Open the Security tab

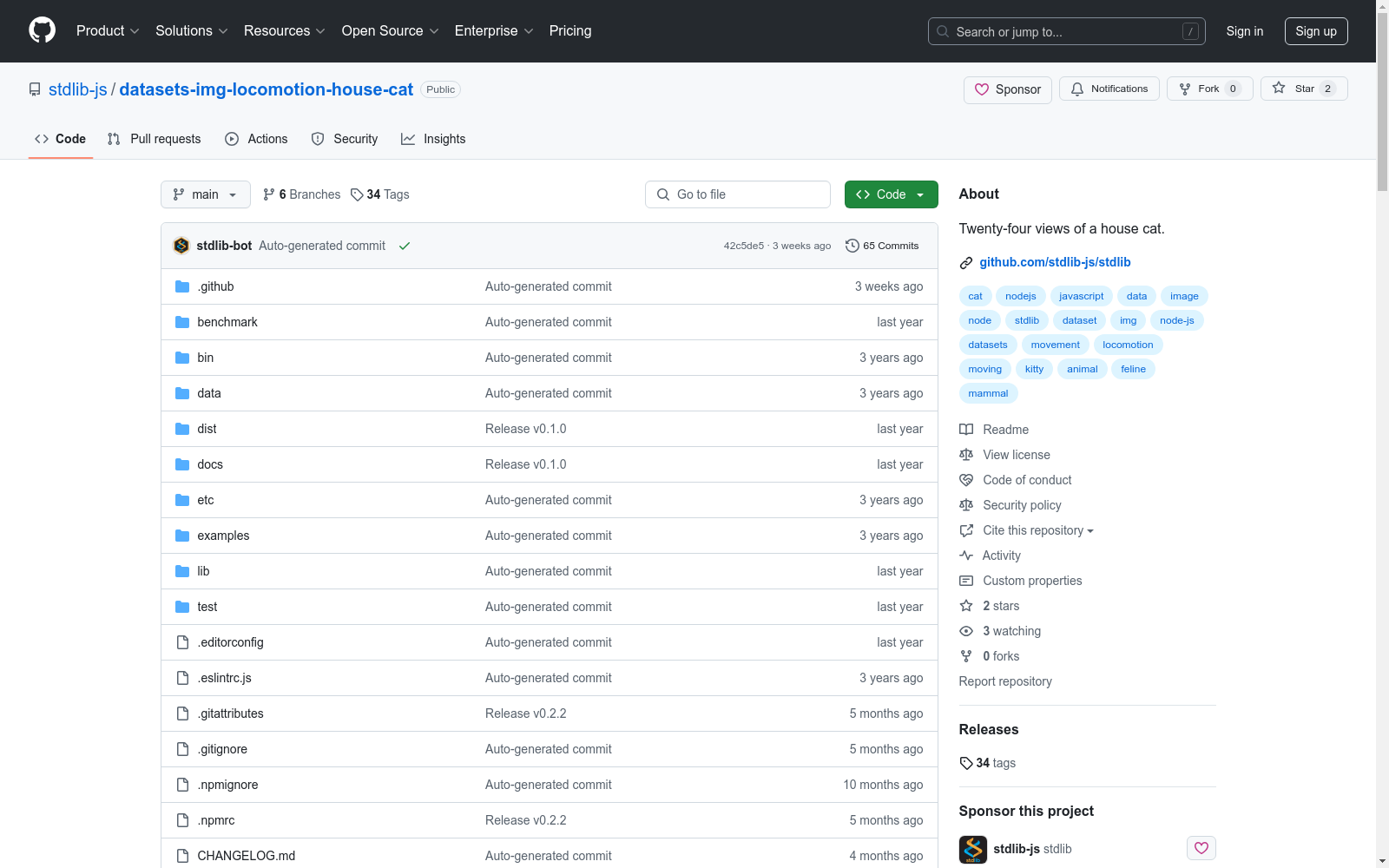coord(345,139)
